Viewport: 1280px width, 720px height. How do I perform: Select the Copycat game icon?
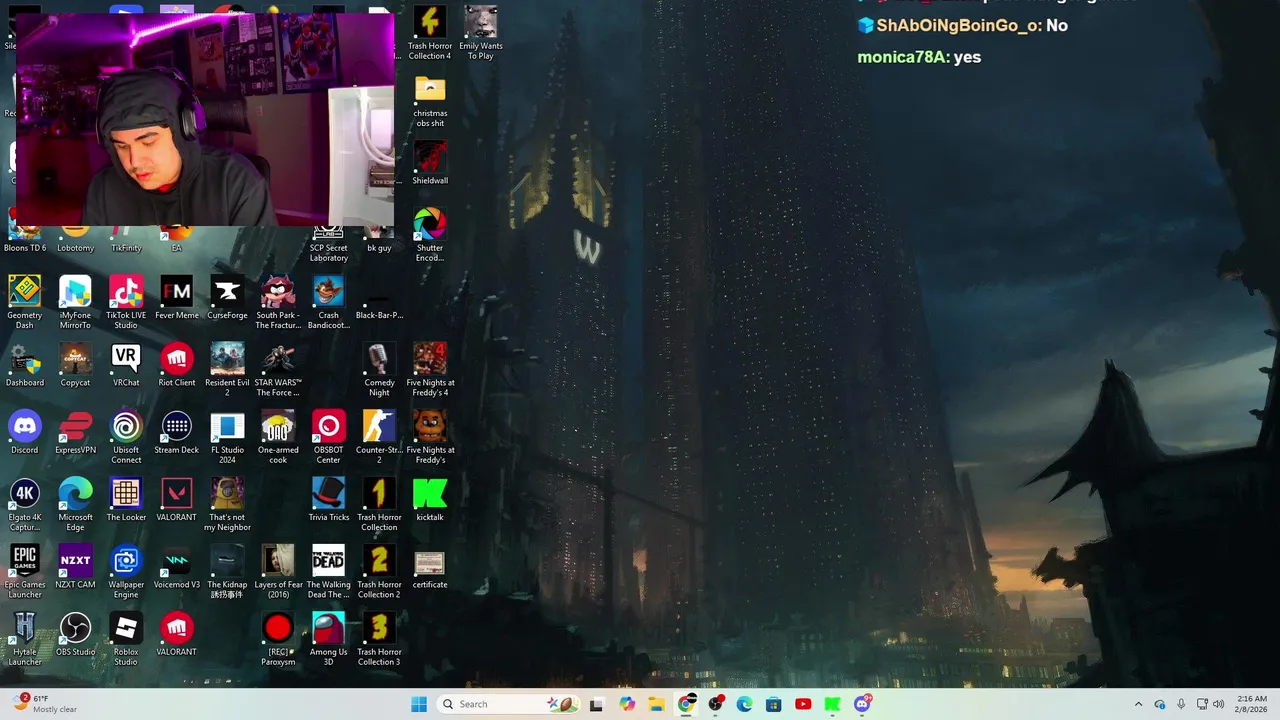tap(75, 365)
